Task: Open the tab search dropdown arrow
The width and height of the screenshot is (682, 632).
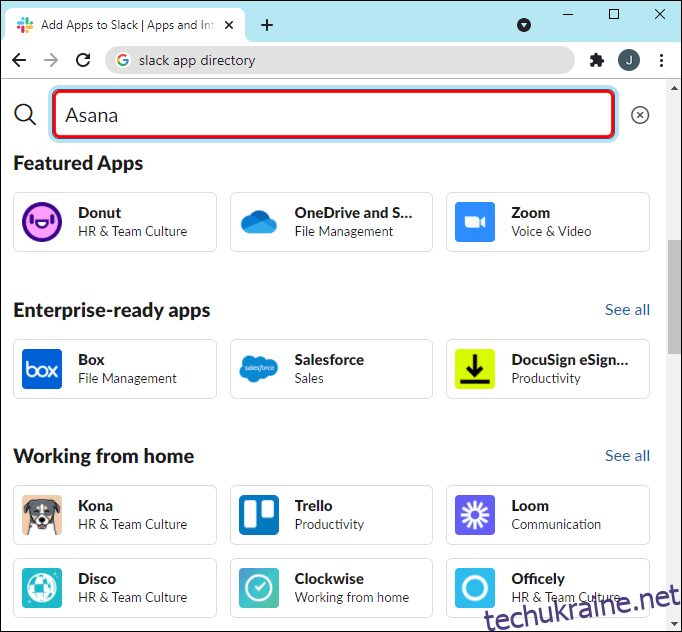Action: [x=524, y=25]
